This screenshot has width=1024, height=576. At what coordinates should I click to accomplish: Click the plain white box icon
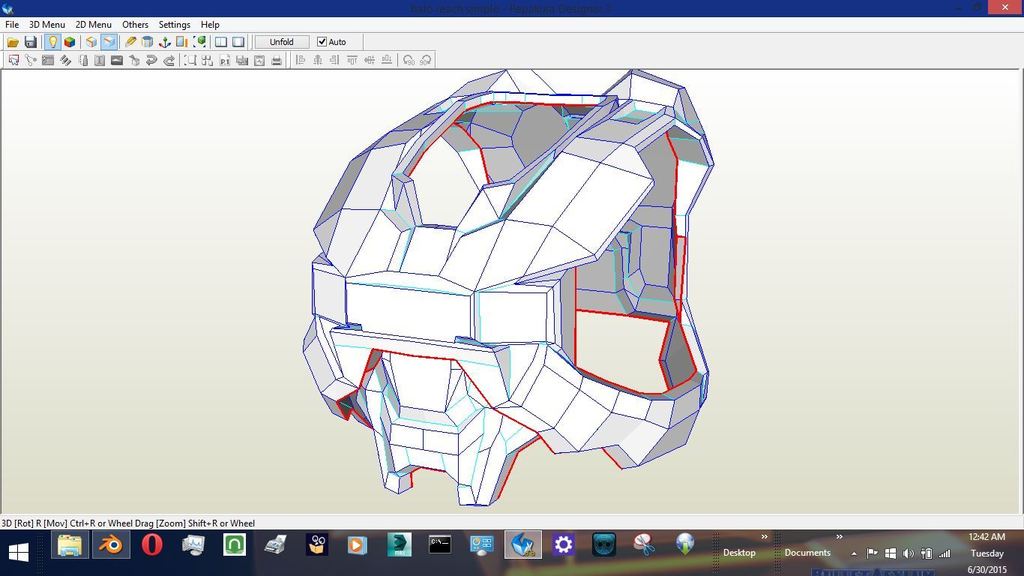coord(91,42)
